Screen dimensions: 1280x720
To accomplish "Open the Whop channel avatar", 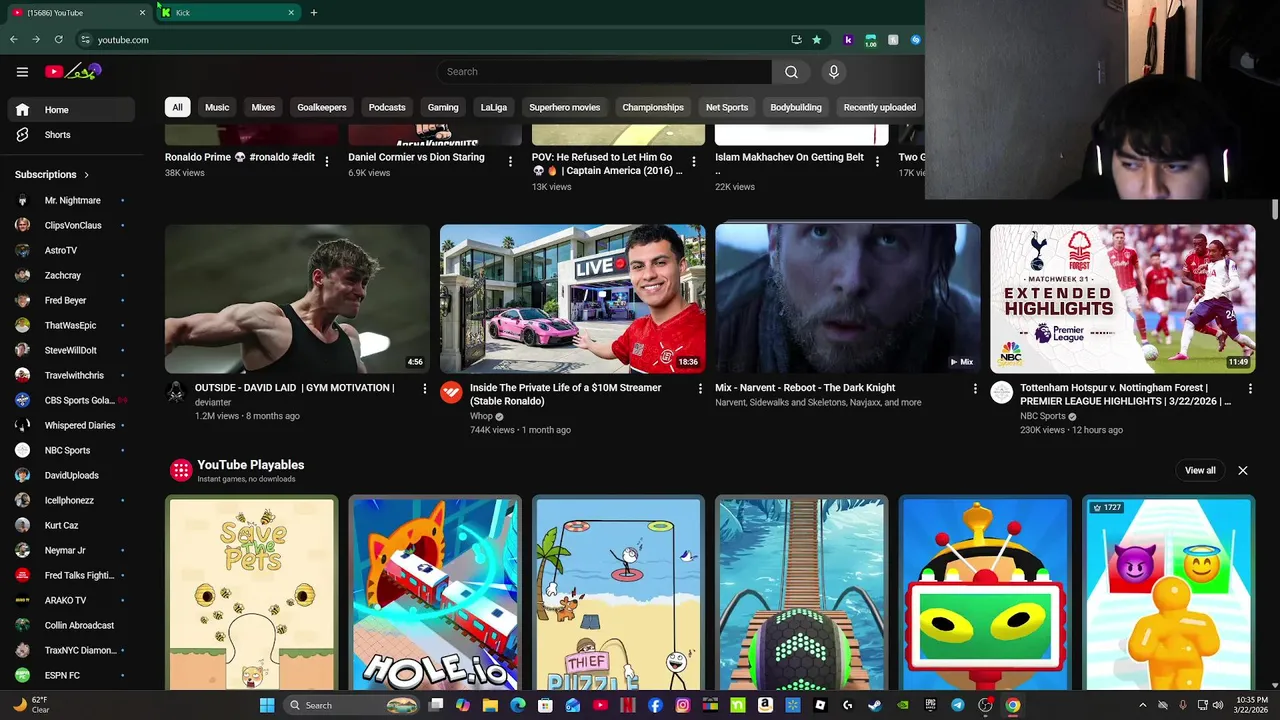I will point(451,392).
